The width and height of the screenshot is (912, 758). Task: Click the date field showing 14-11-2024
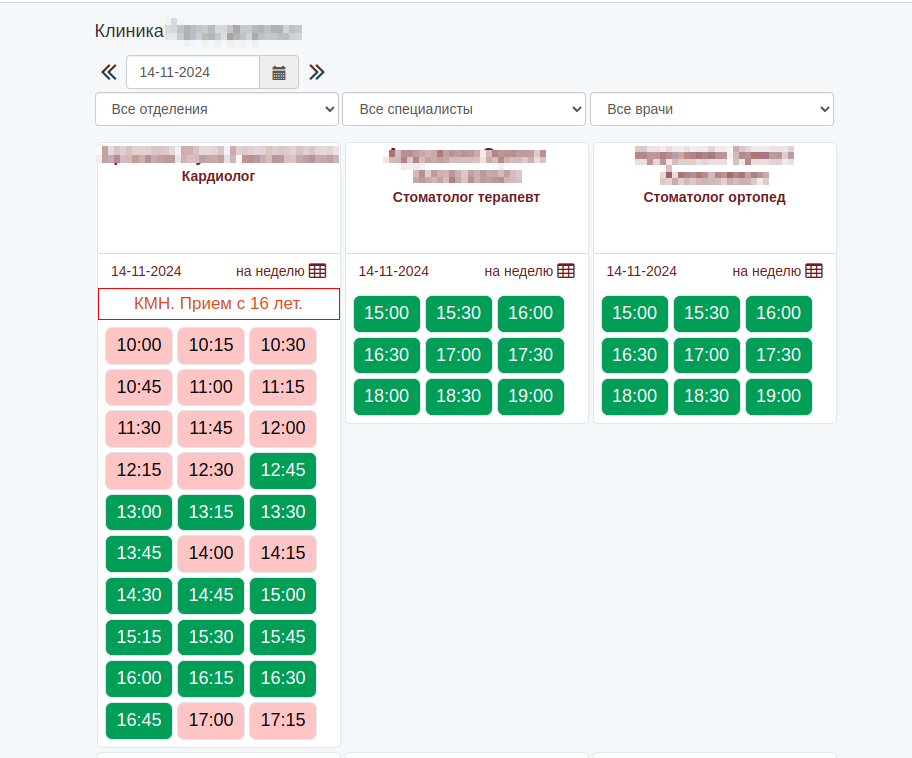tap(193, 72)
